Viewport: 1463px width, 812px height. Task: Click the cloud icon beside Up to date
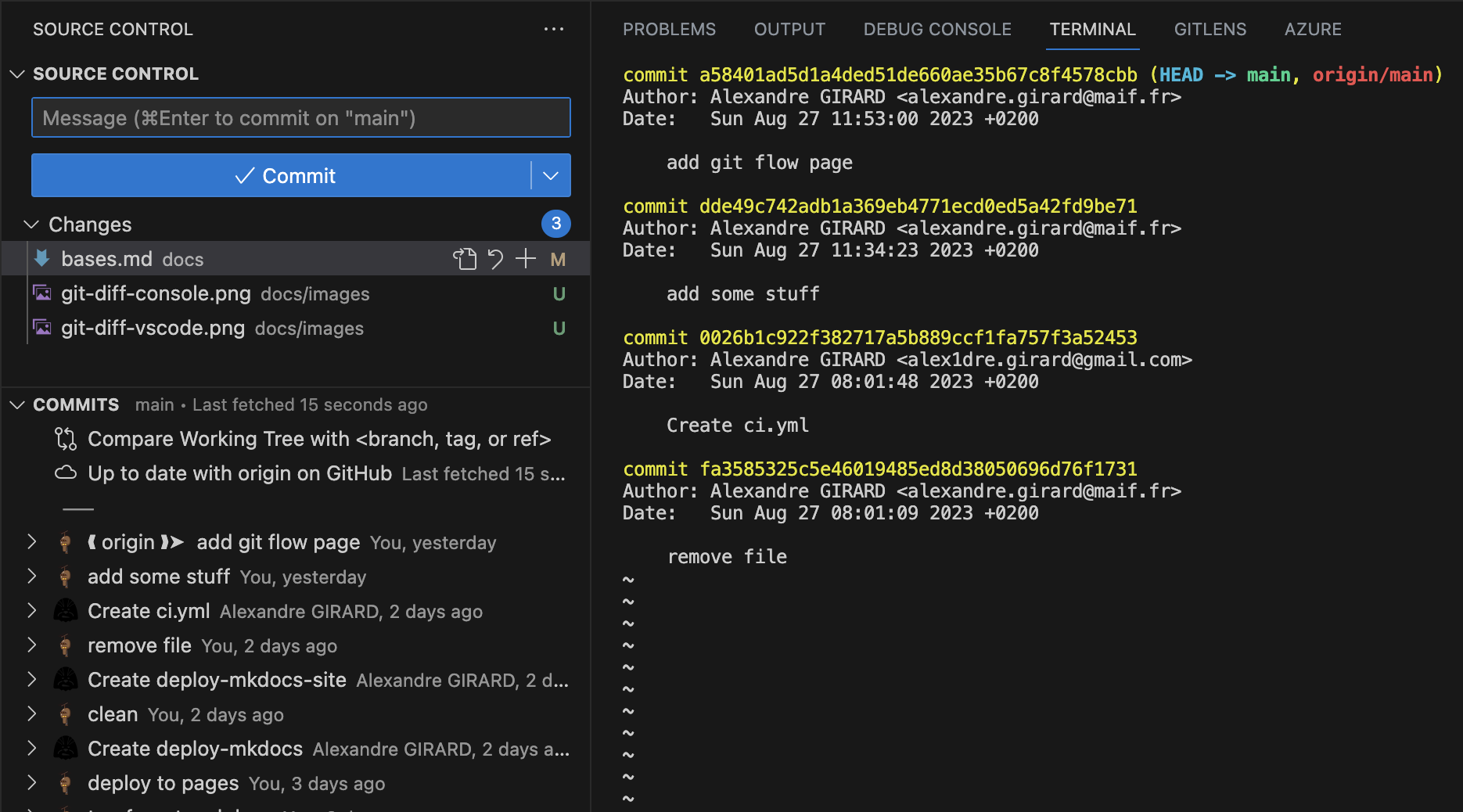point(66,473)
